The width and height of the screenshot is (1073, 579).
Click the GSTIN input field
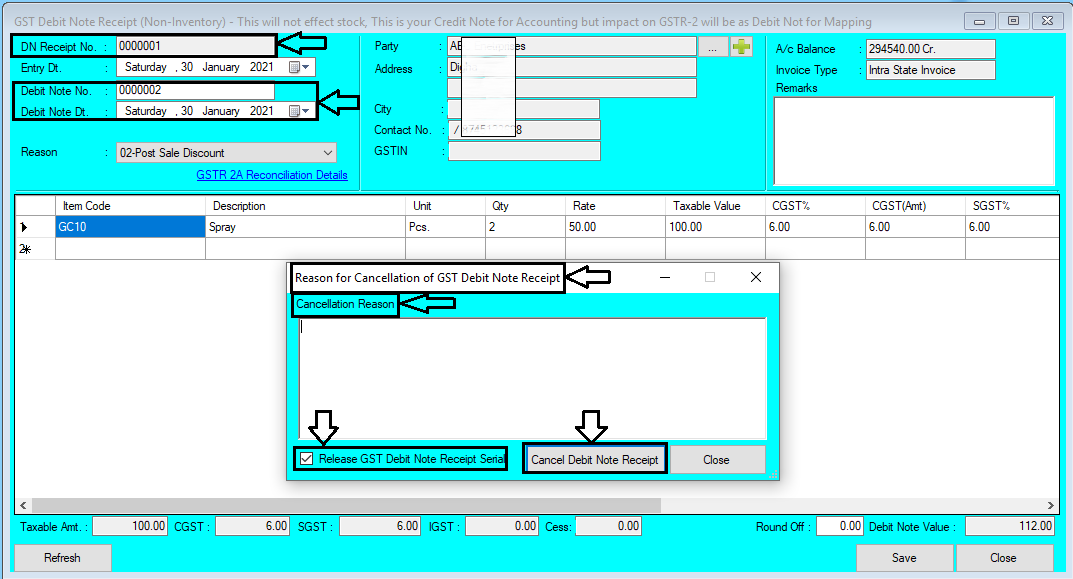coord(524,150)
